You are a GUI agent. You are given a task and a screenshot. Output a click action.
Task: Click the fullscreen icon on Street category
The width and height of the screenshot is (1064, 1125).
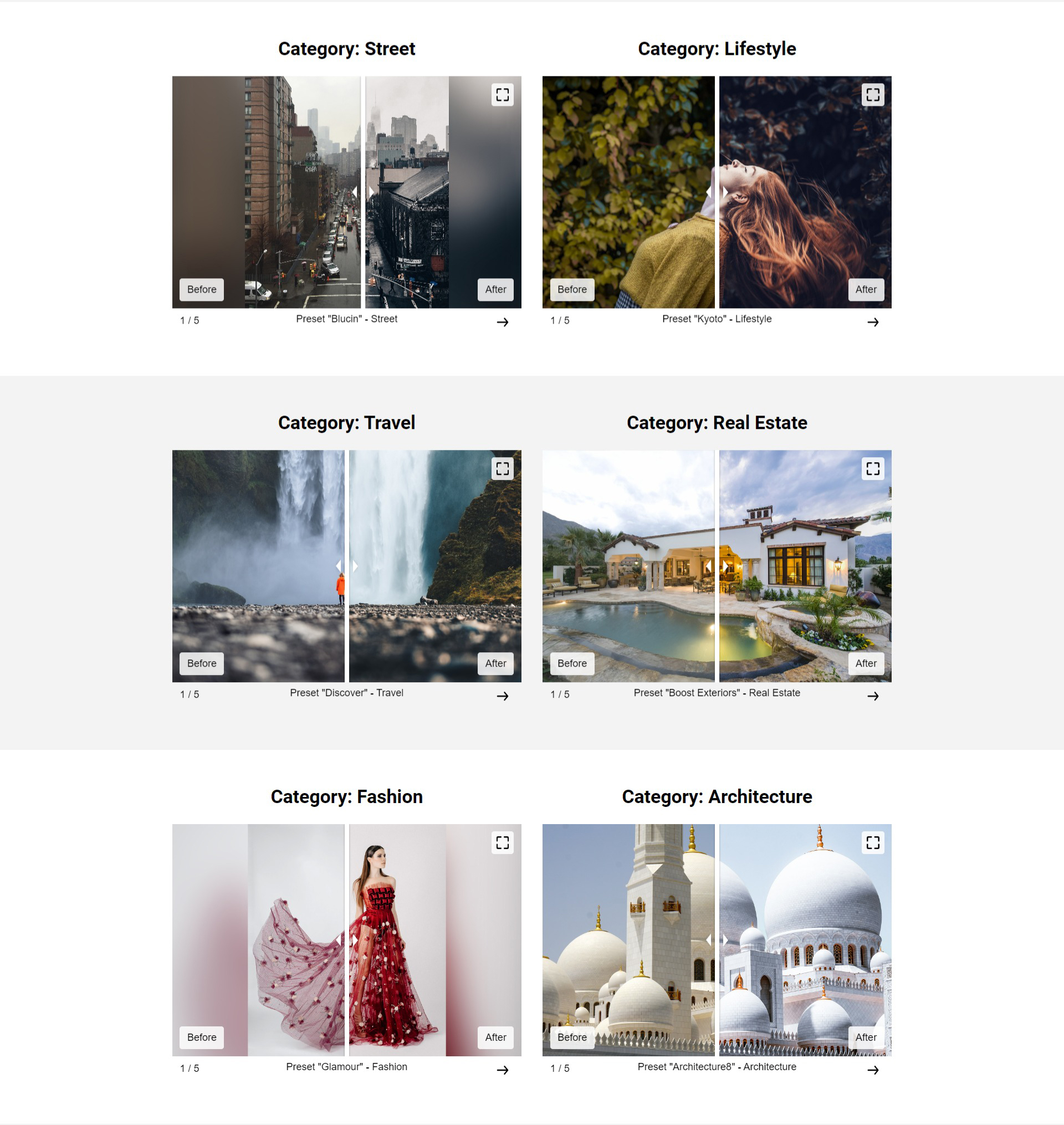pyautogui.click(x=503, y=94)
